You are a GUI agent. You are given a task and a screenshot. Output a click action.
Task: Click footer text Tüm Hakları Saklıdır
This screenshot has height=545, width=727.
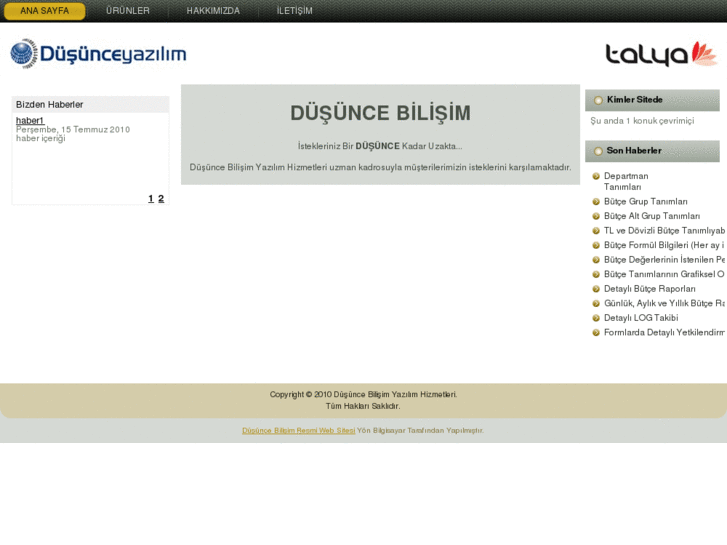363,406
